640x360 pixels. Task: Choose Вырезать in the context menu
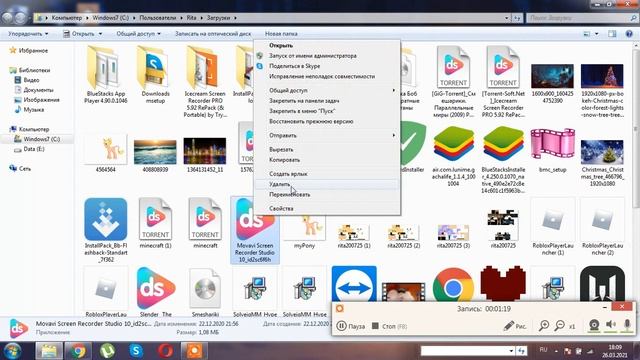tap(281, 149)
